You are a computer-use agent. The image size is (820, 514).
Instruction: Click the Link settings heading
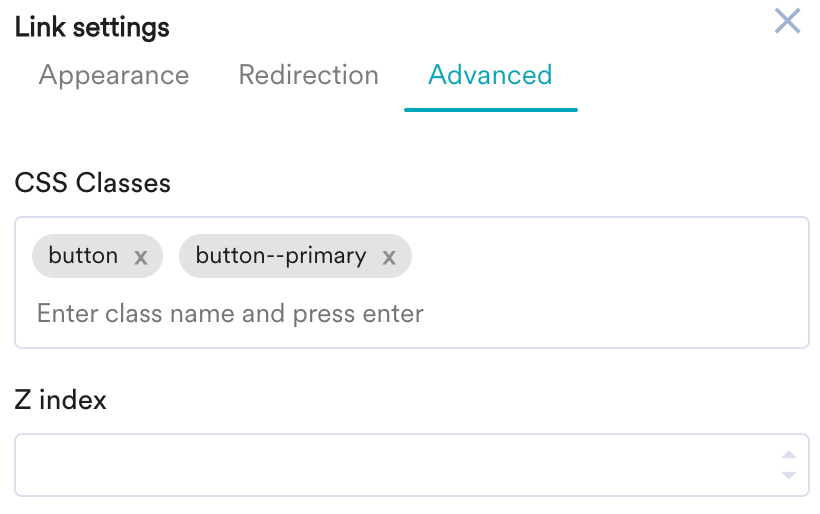click(92, 27)
